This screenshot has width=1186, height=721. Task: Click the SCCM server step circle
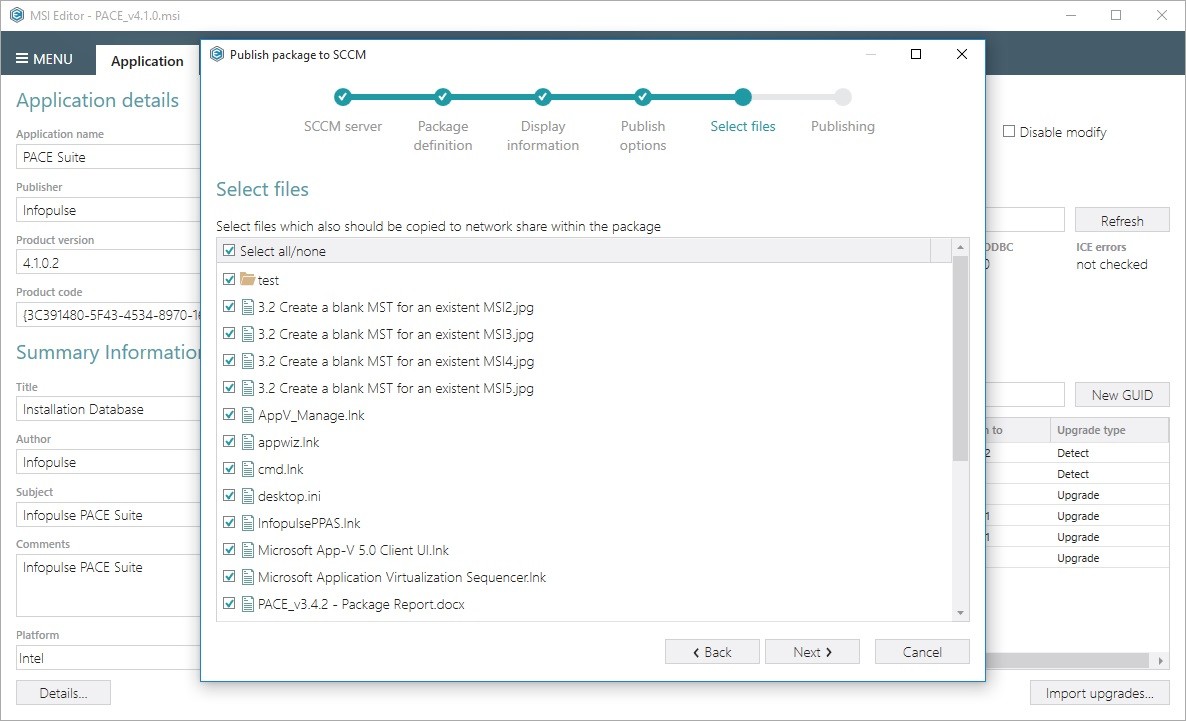pos(343,97)
